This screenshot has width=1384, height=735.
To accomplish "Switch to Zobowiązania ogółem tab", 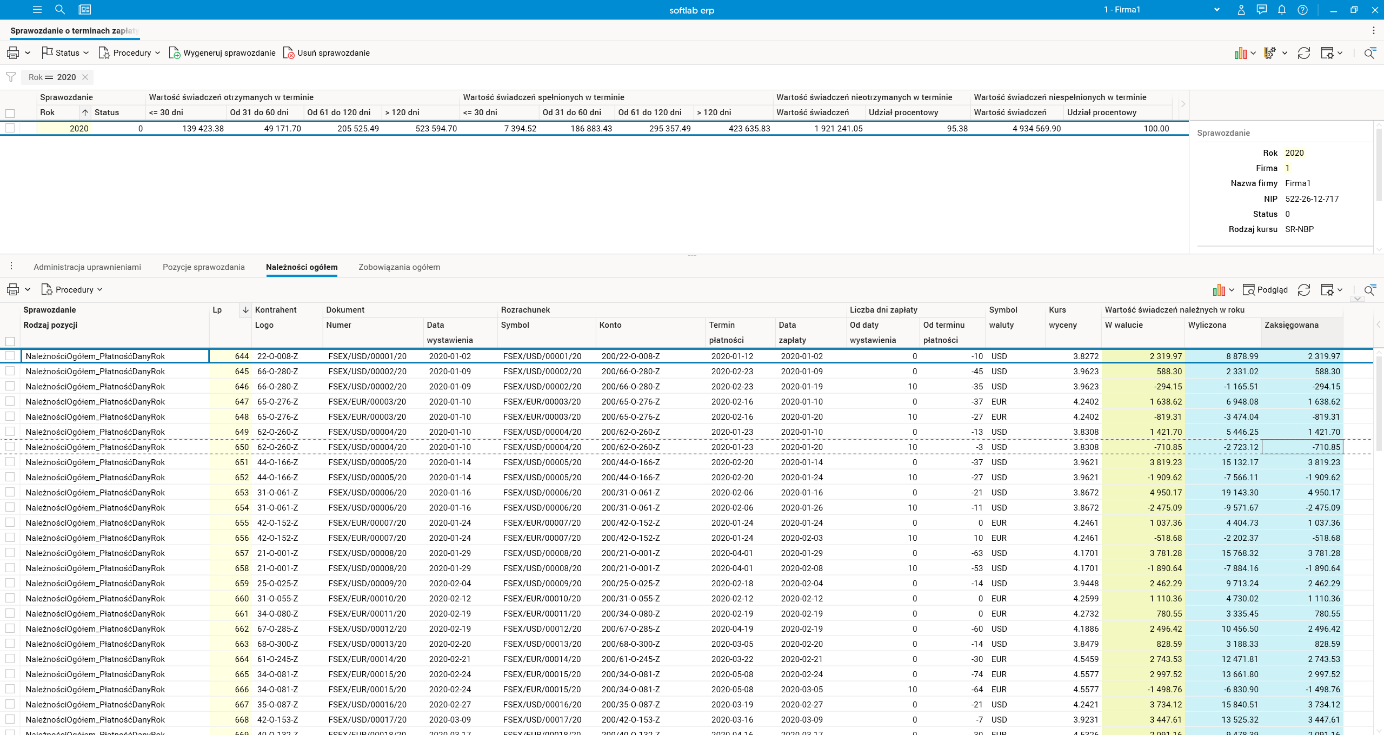I will pos(399,267).
